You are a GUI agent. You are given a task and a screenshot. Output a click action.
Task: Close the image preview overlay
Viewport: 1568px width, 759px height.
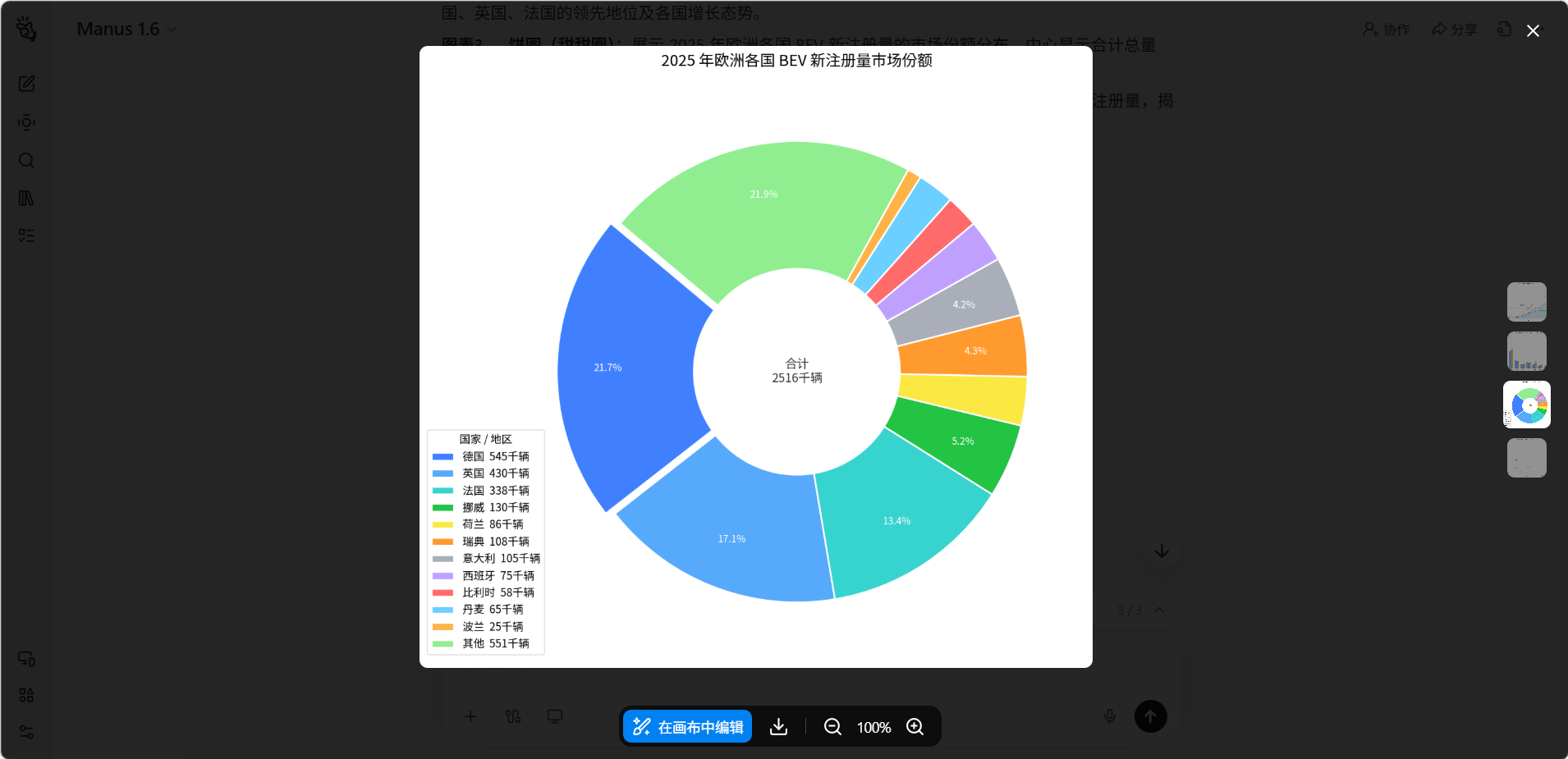[1532, 30]
